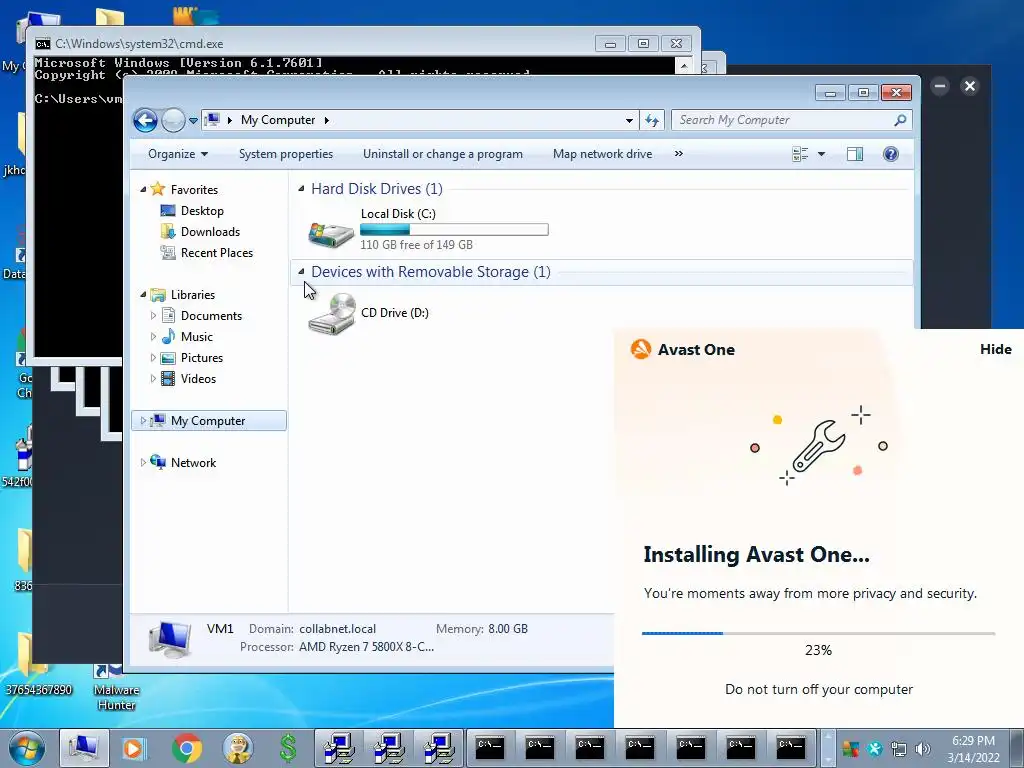This screenshot has height=768, width=1024.
Task: Collapse the Libraries group
Action: point(144,295)
